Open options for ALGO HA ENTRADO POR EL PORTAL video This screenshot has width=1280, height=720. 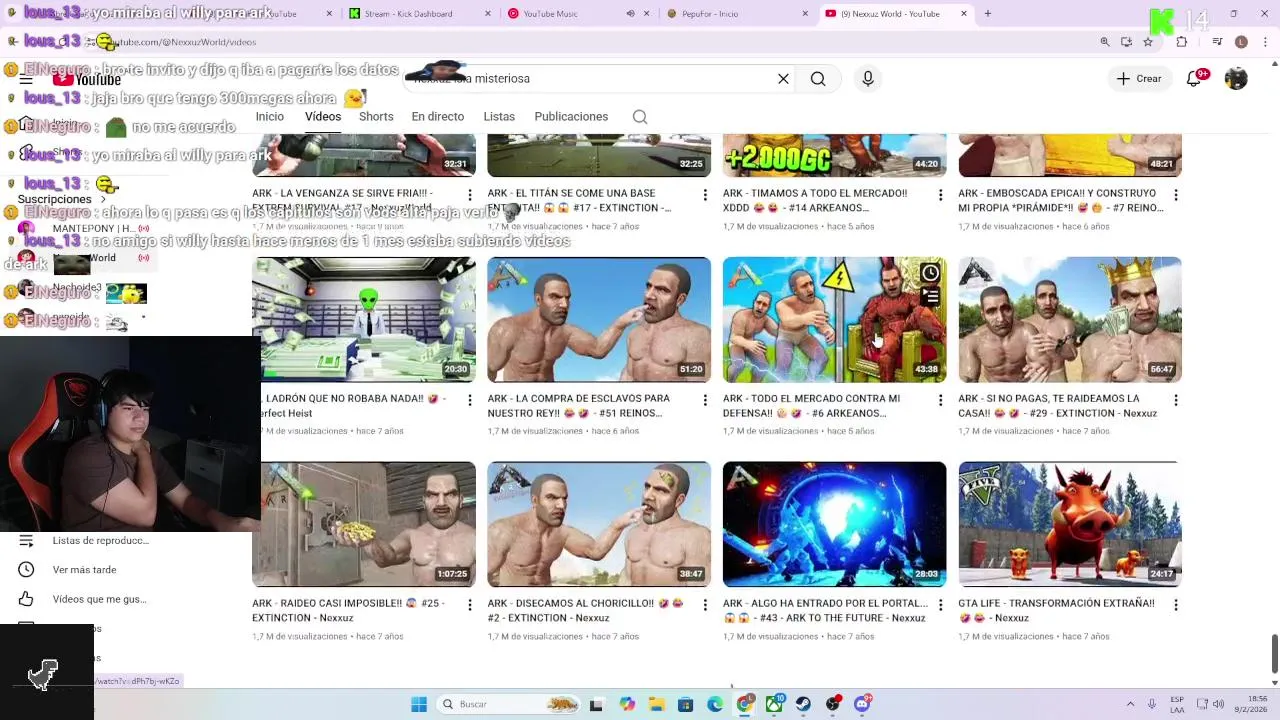point(940,605)
